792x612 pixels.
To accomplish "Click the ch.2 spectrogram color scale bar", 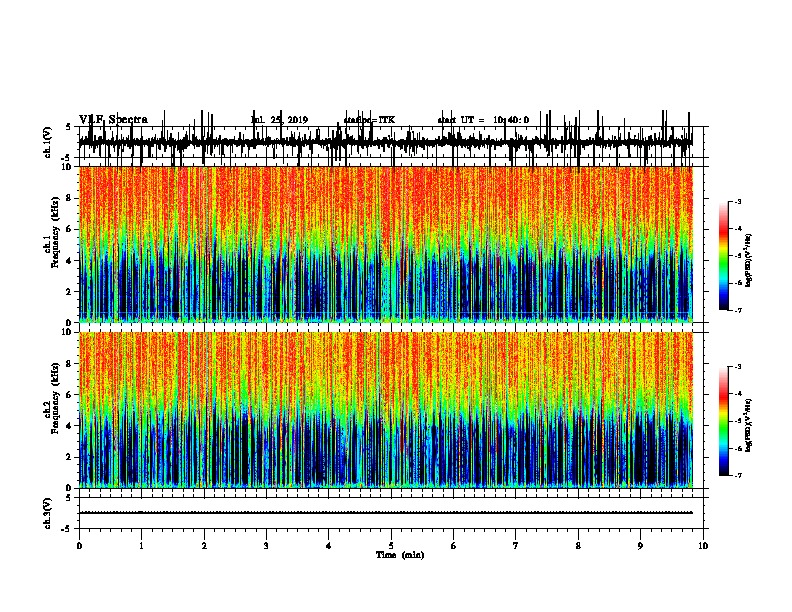I will (x=724, y=421).
